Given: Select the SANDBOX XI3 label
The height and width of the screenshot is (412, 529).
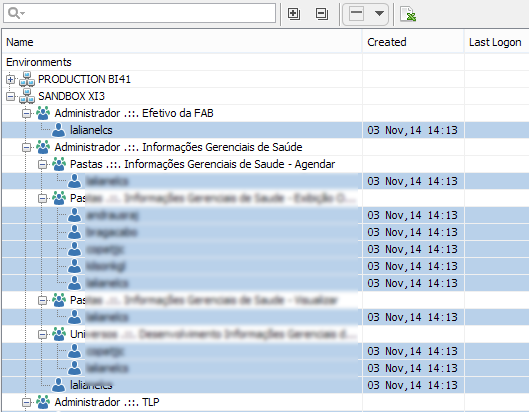Looking at the screenshot, I should coord(72,97).
